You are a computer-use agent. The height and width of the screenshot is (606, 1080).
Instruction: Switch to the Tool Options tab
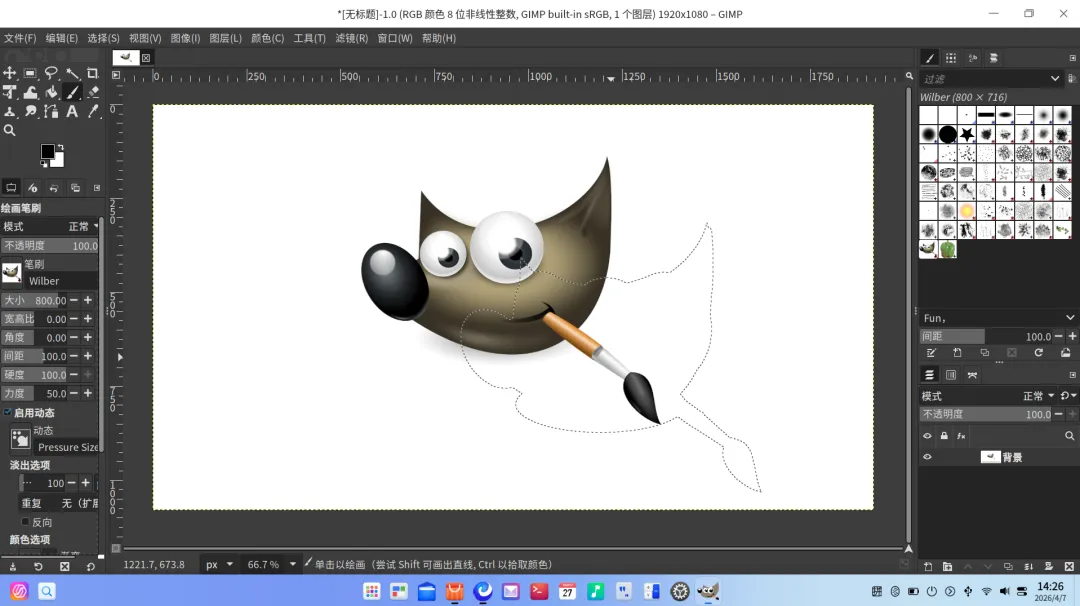click(11, 187)
